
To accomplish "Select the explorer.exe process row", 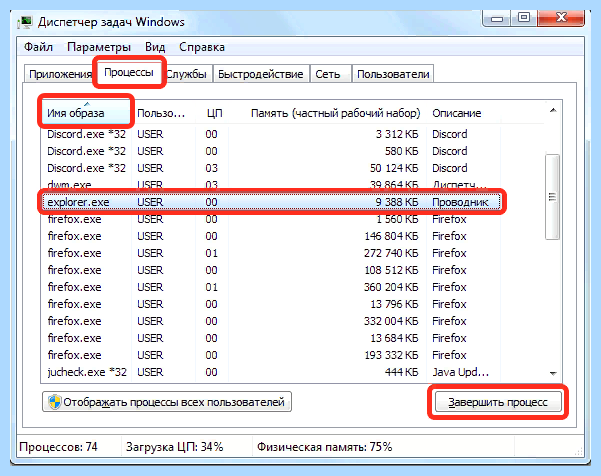I will click(271, 202).
